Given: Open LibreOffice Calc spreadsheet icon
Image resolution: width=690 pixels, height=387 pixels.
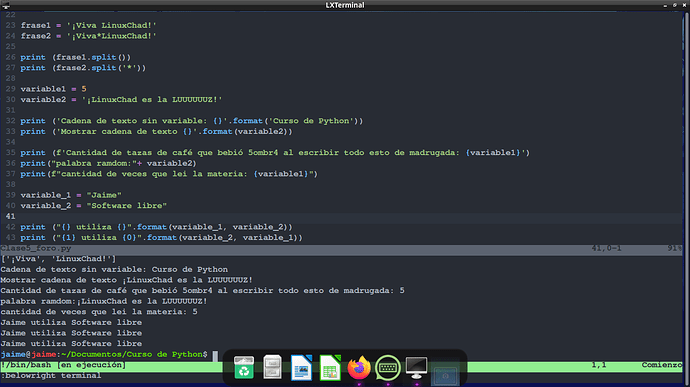Looking at the screenshot, I should point(330,368).
